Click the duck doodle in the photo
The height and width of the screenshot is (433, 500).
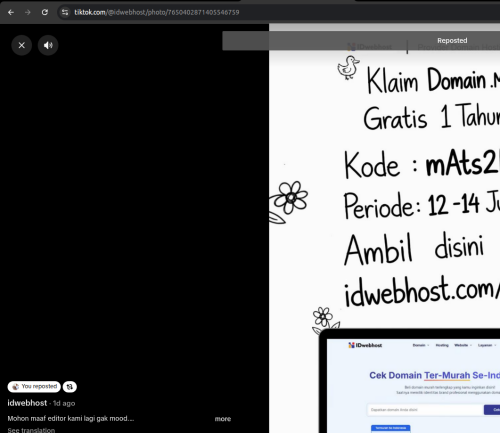pyautogui.click(x=348, y=68)
